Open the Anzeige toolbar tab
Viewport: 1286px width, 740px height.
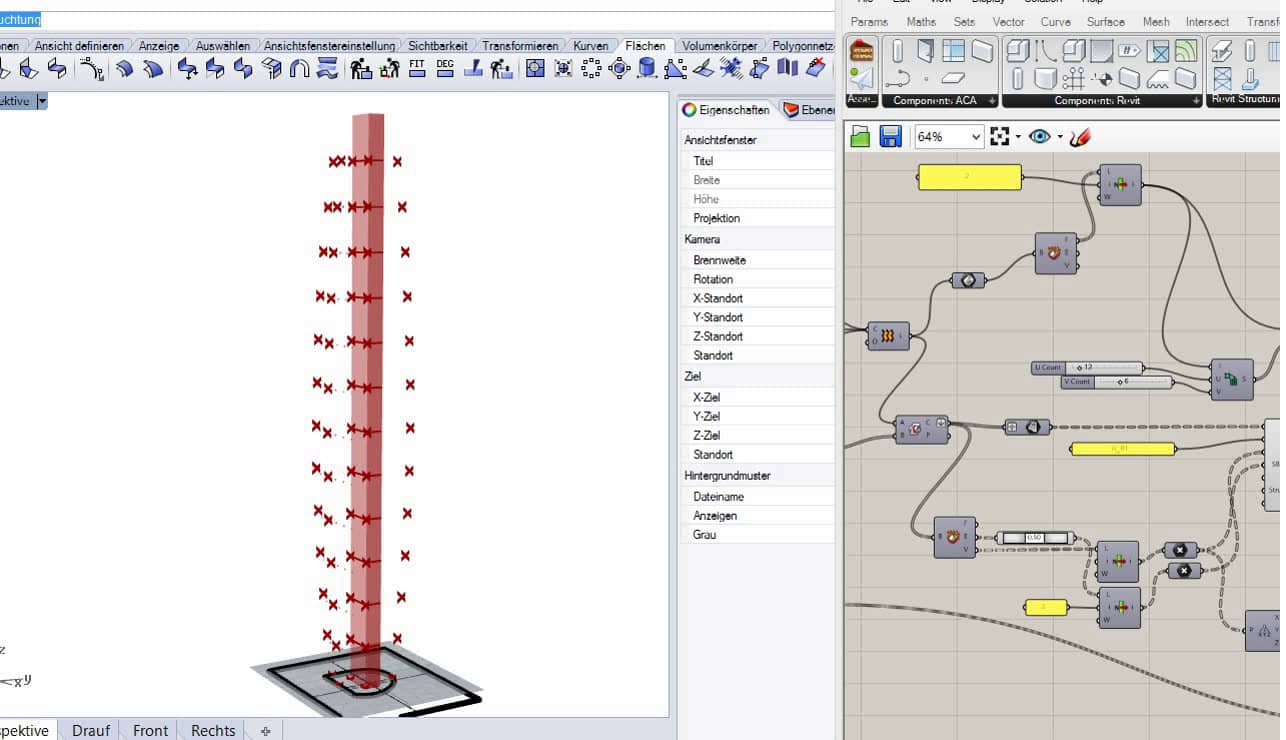pyautogui.click(x=159, y=45)
